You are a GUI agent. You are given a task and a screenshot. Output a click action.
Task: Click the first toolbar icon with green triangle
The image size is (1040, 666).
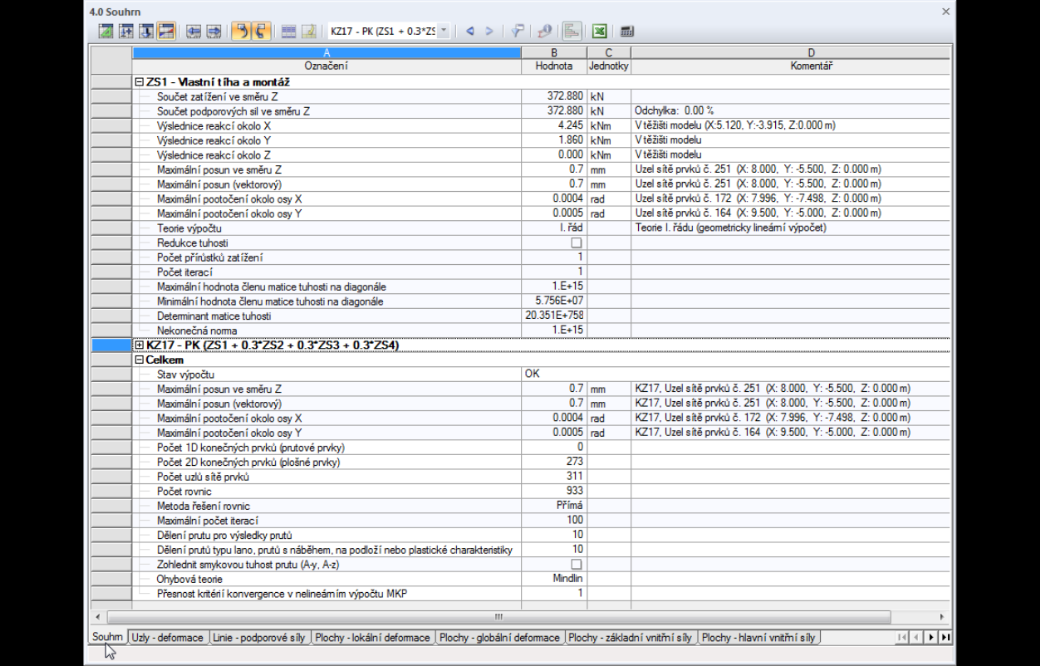[106, 31]
